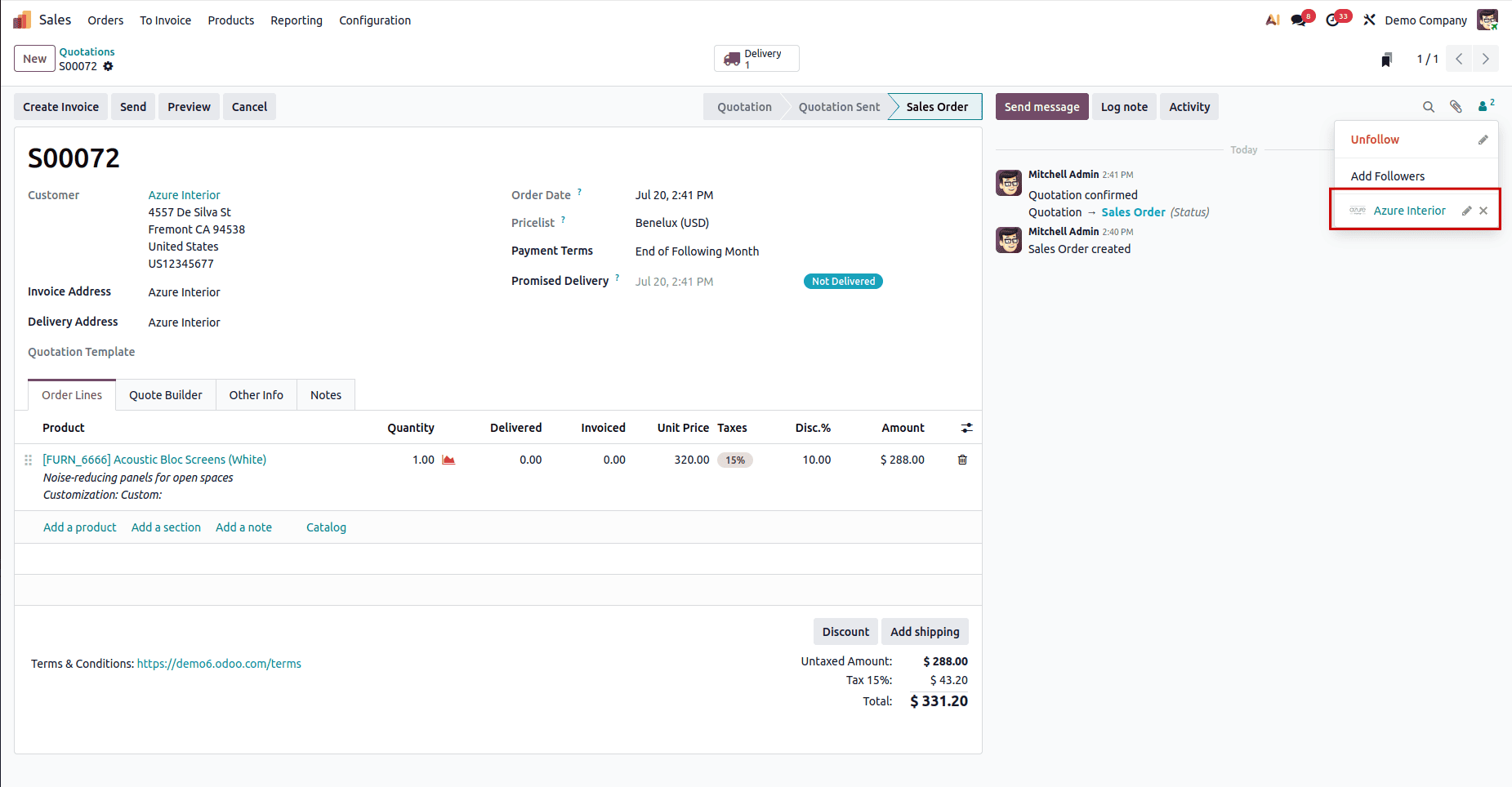
Task: Go to previous record arrow
Action: point(1459,59)
